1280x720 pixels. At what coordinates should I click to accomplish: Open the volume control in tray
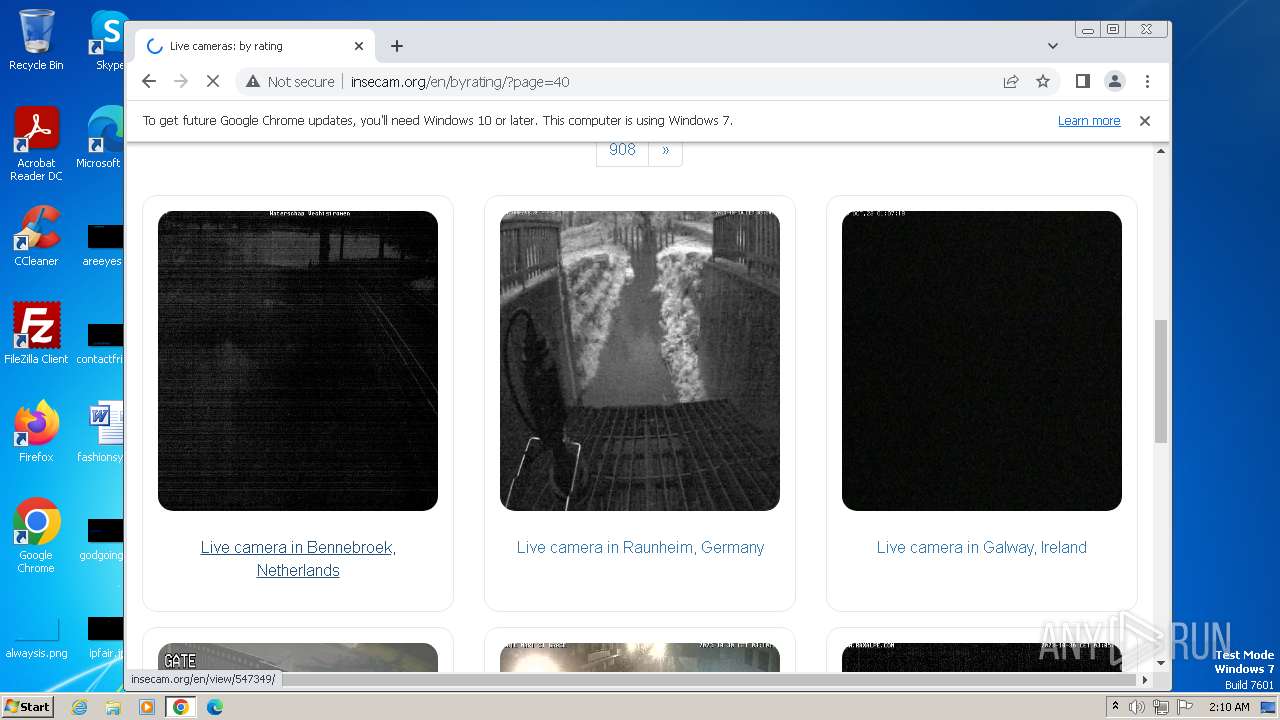click(1137, 707)
